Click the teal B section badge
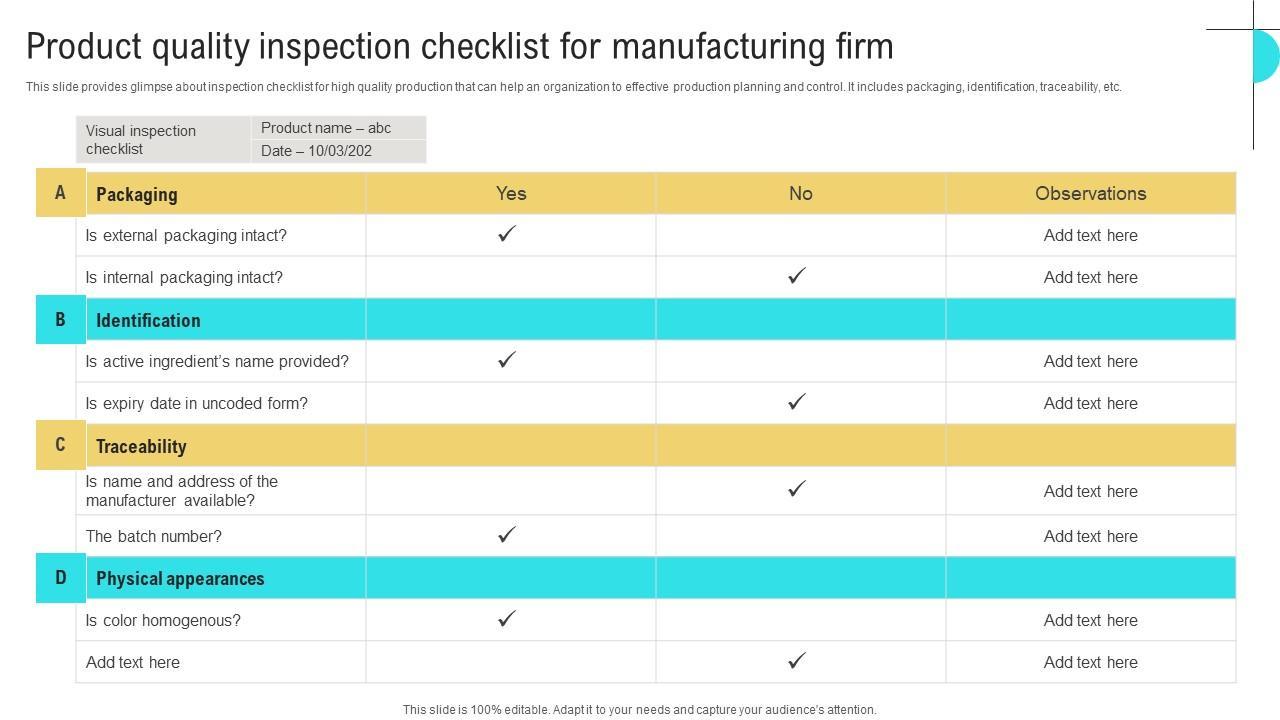 (x=60, y=320)
